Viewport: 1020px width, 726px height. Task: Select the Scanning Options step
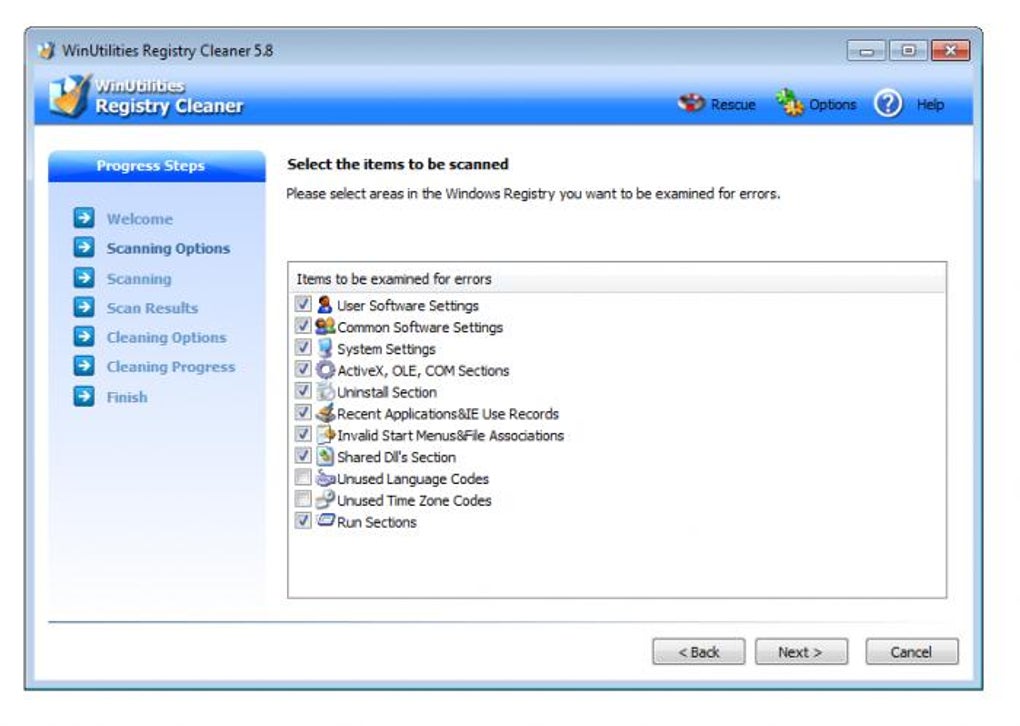click(168, 248)
